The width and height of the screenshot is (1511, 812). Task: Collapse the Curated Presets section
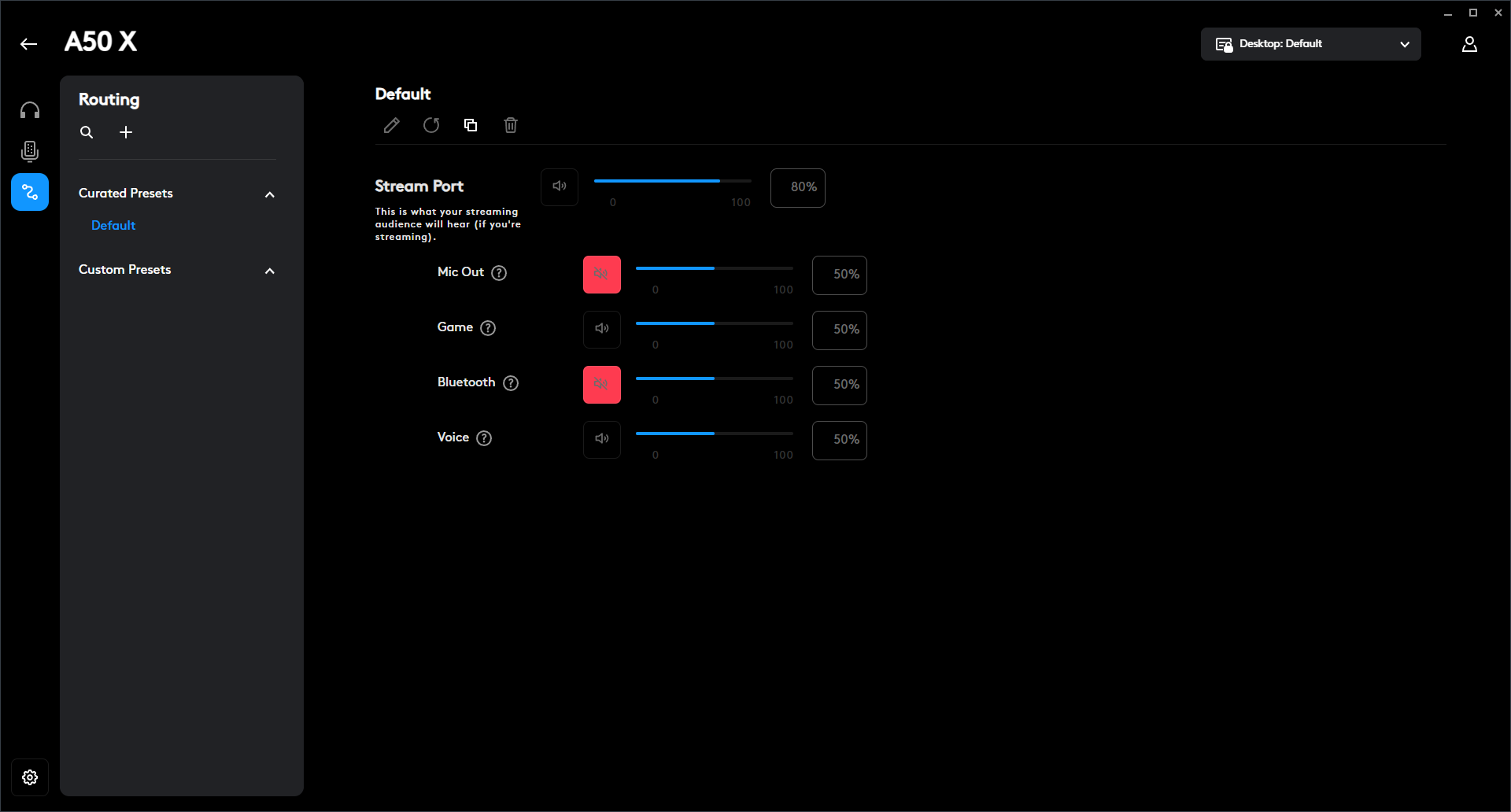click(270, 194)
